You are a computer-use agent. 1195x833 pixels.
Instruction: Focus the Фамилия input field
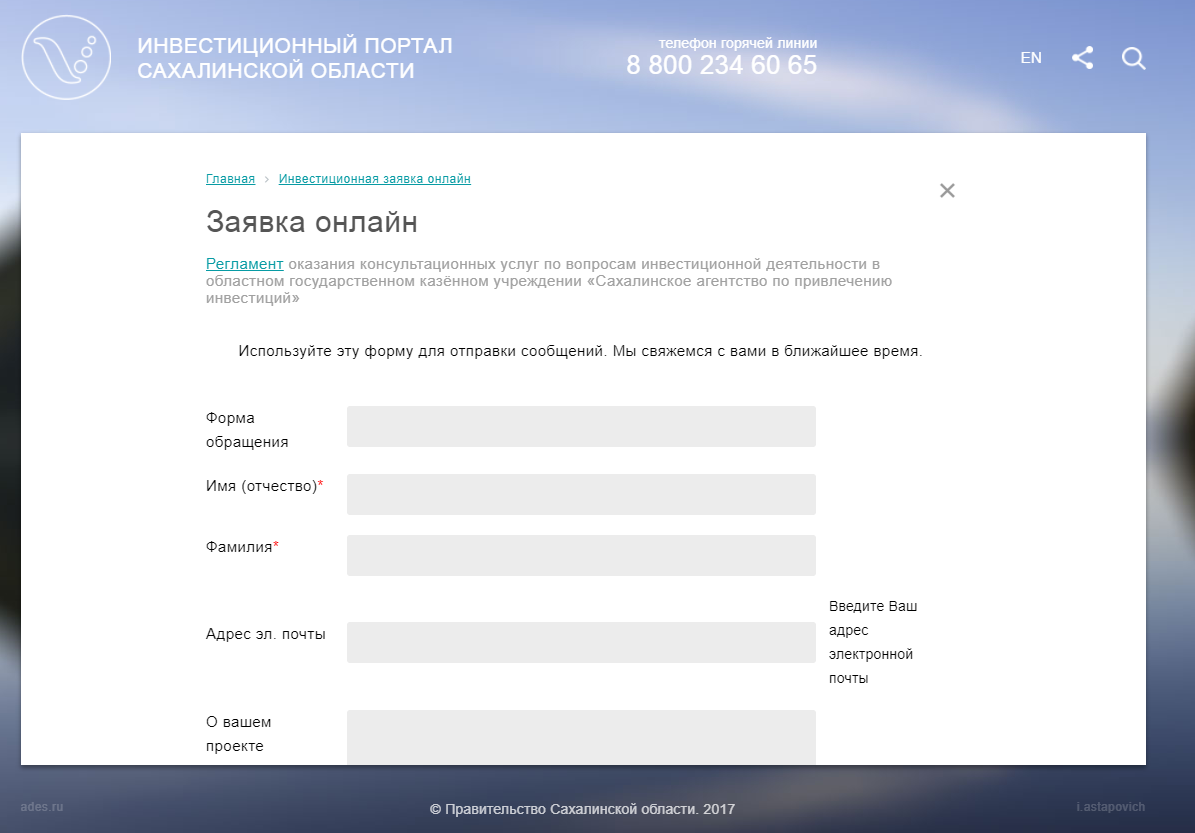pos(581,556)
